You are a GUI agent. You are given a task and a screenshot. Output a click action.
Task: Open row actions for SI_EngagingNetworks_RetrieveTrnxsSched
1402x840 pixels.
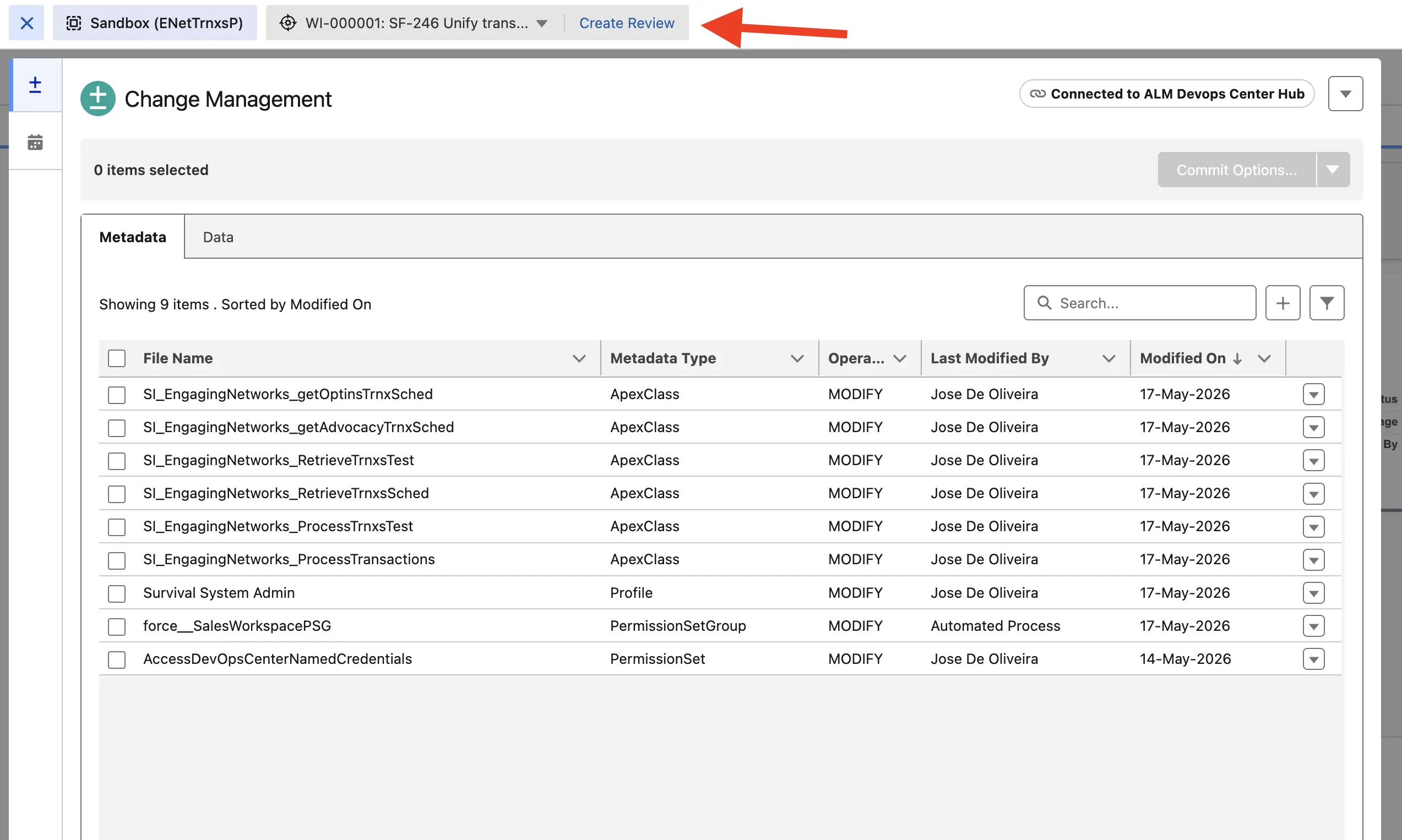[x=1313, y=493]
